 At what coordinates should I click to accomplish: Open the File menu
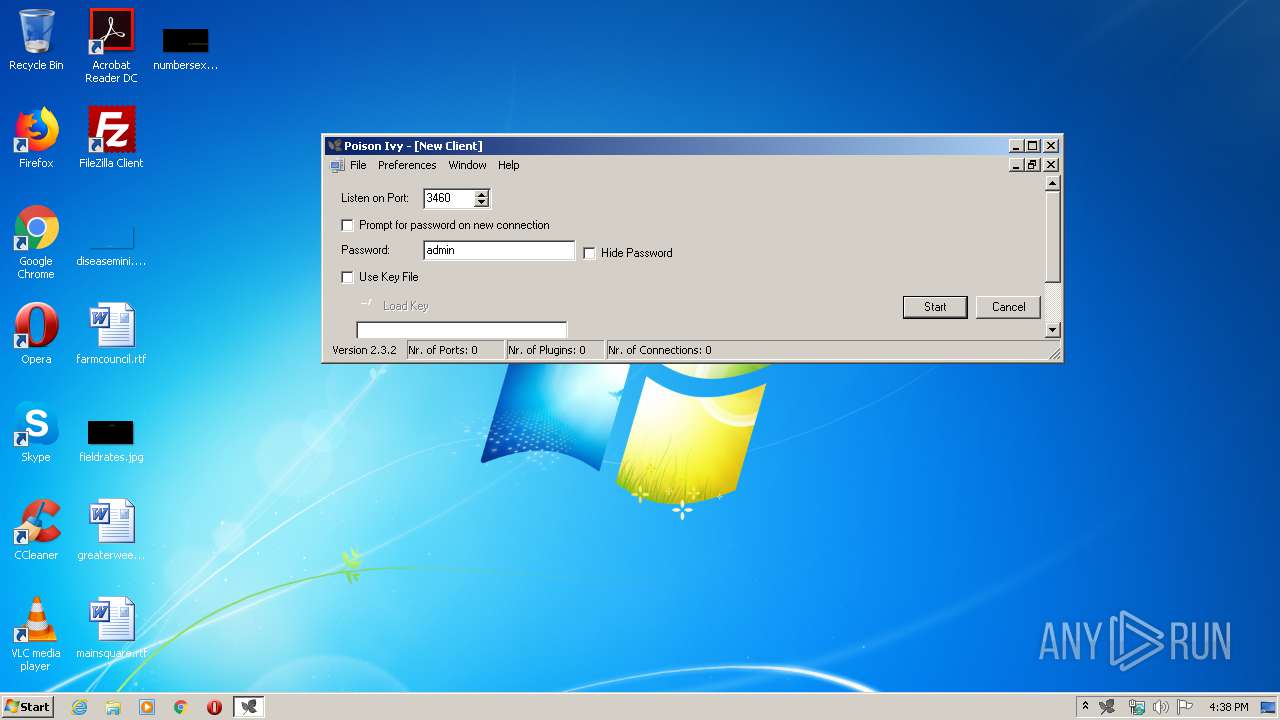pos(358,165)
